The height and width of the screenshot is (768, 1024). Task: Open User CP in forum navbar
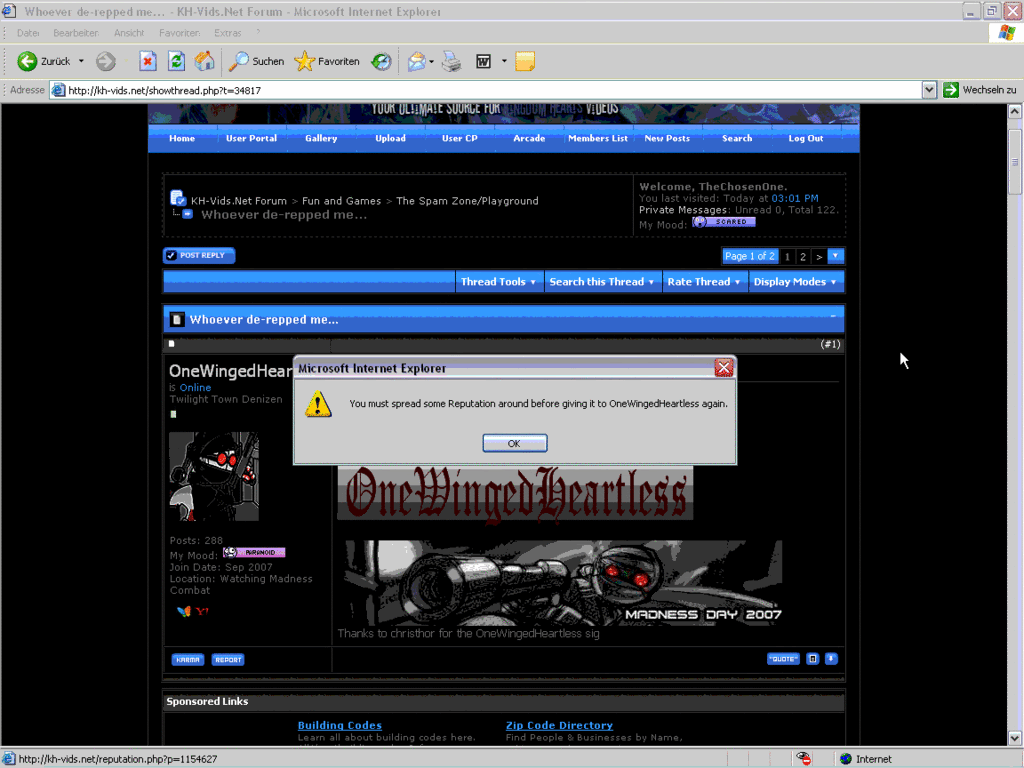(x=460, y=138)
